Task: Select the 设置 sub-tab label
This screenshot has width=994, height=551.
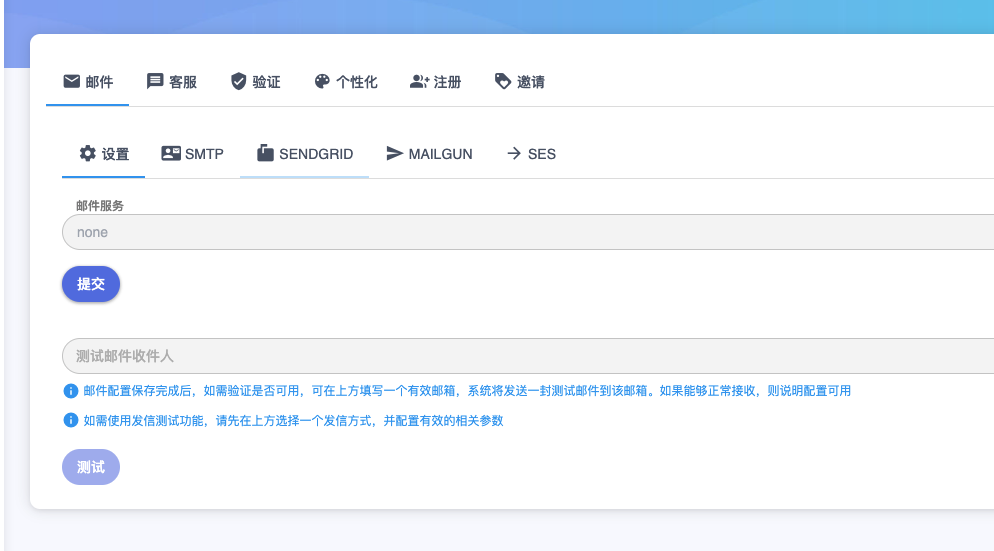Action: click(x=115, y=154)
